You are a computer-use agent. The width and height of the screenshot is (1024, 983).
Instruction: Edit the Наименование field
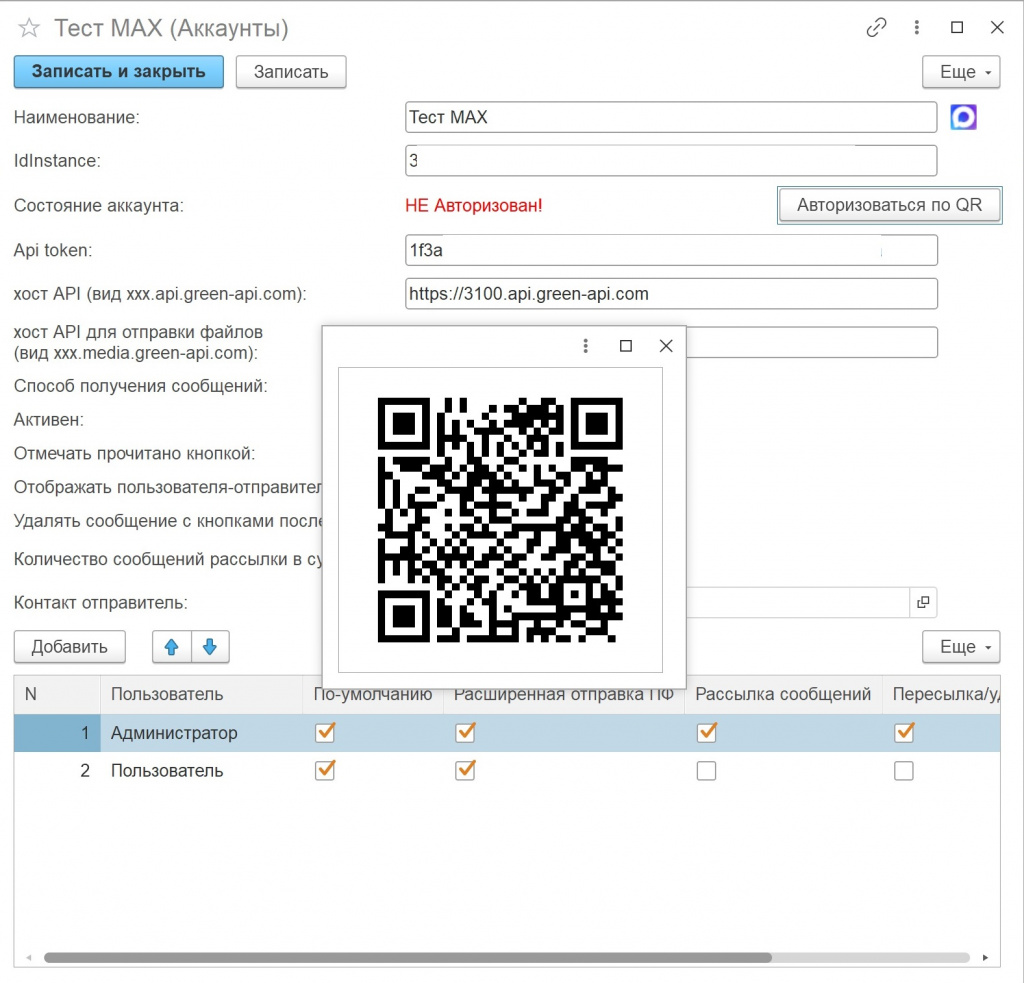(671, 118)
